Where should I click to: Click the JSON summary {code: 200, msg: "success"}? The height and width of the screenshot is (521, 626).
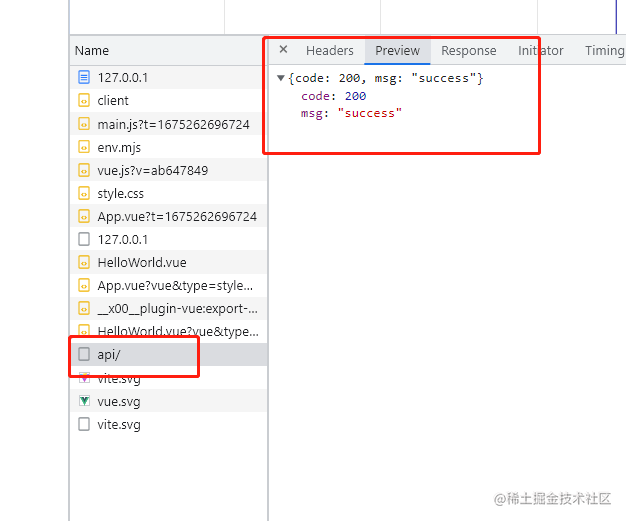(386, 78)
